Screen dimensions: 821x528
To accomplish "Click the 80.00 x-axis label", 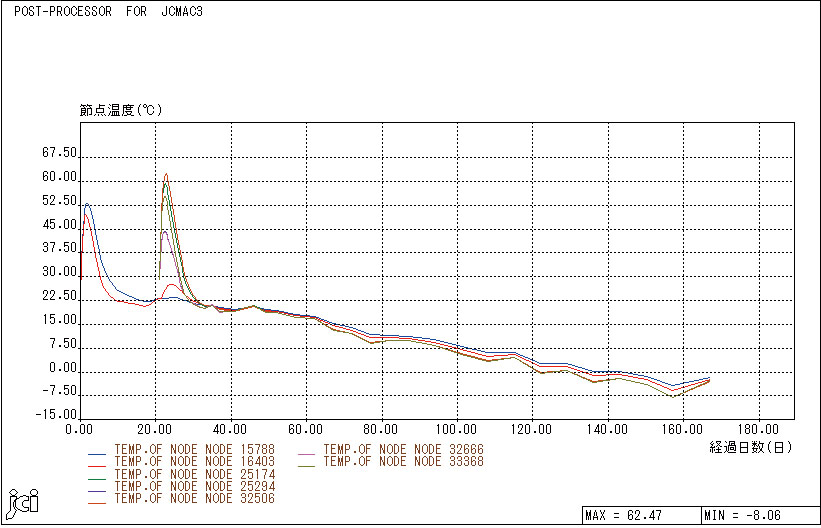I will pyautogui.click(x=382, y=430).
